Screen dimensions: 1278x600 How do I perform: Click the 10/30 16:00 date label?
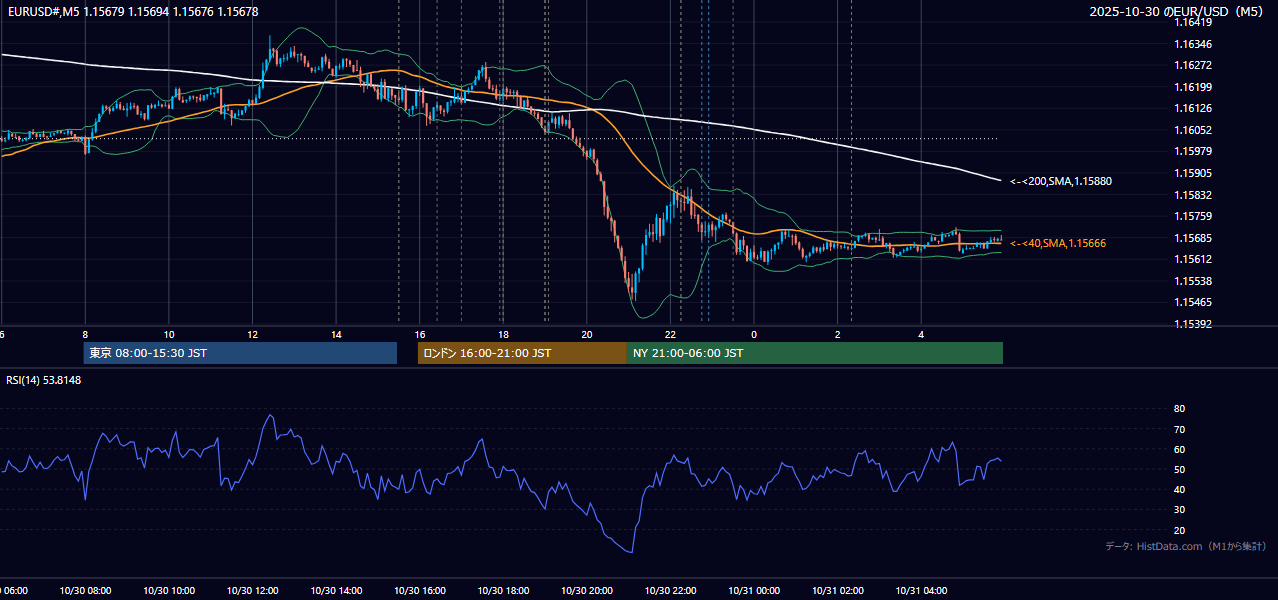click(420, 591)
